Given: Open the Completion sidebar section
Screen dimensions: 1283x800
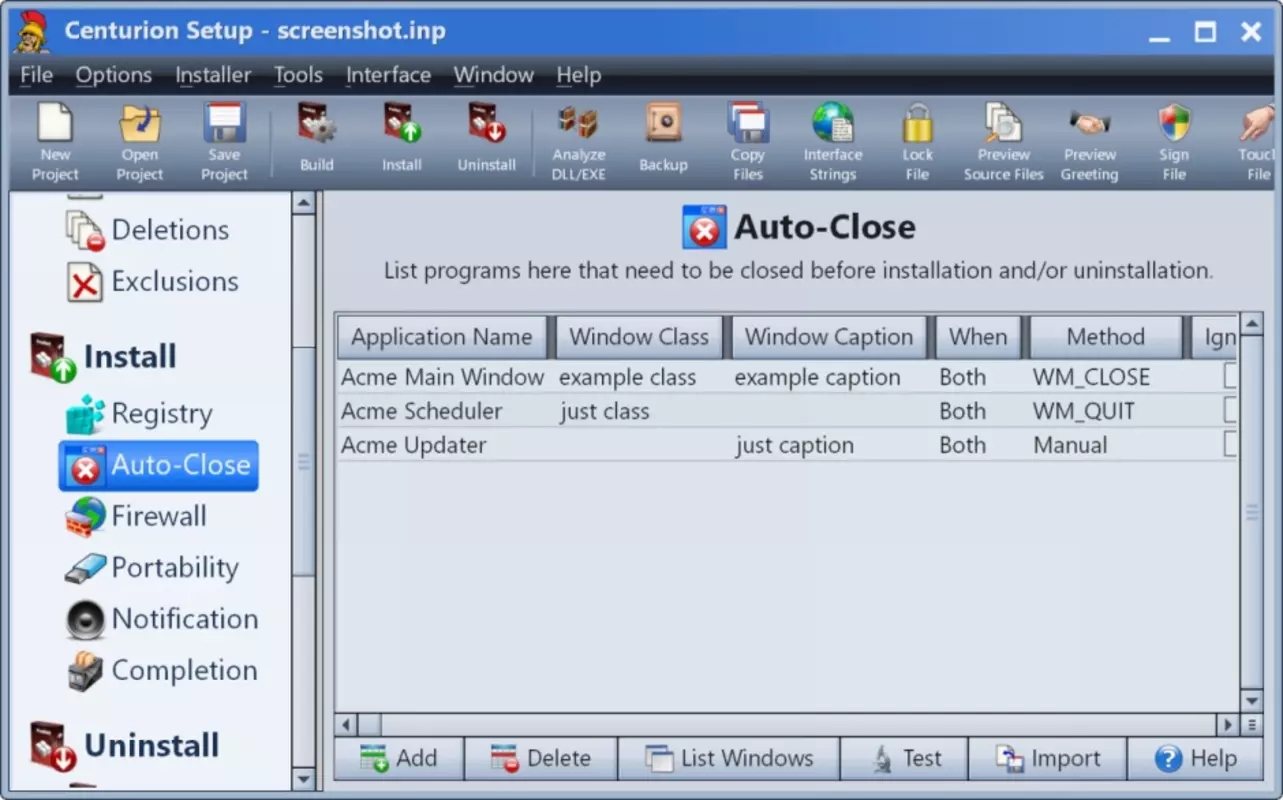Looking at the screenshot, I should (161, 671).
